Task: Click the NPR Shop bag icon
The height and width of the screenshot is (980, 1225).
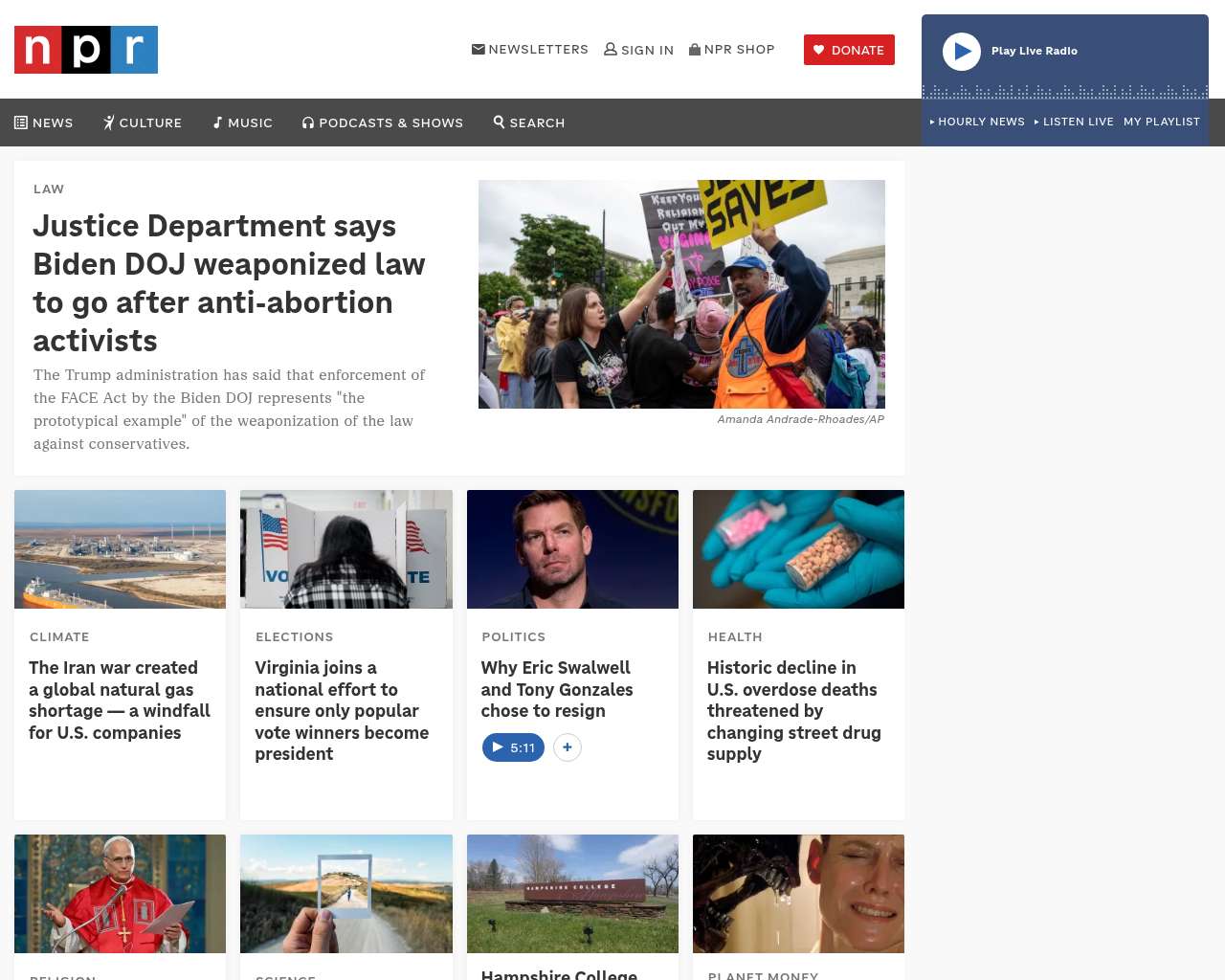Action: pyautogui.click(x=695, y=49)
